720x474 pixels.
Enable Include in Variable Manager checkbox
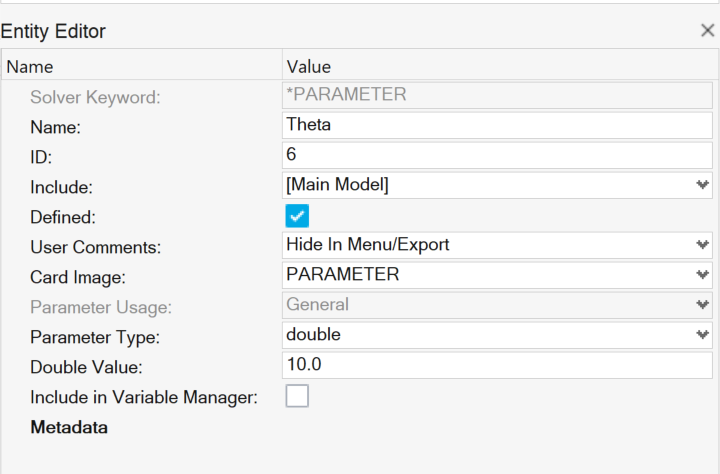click(297, 396)
